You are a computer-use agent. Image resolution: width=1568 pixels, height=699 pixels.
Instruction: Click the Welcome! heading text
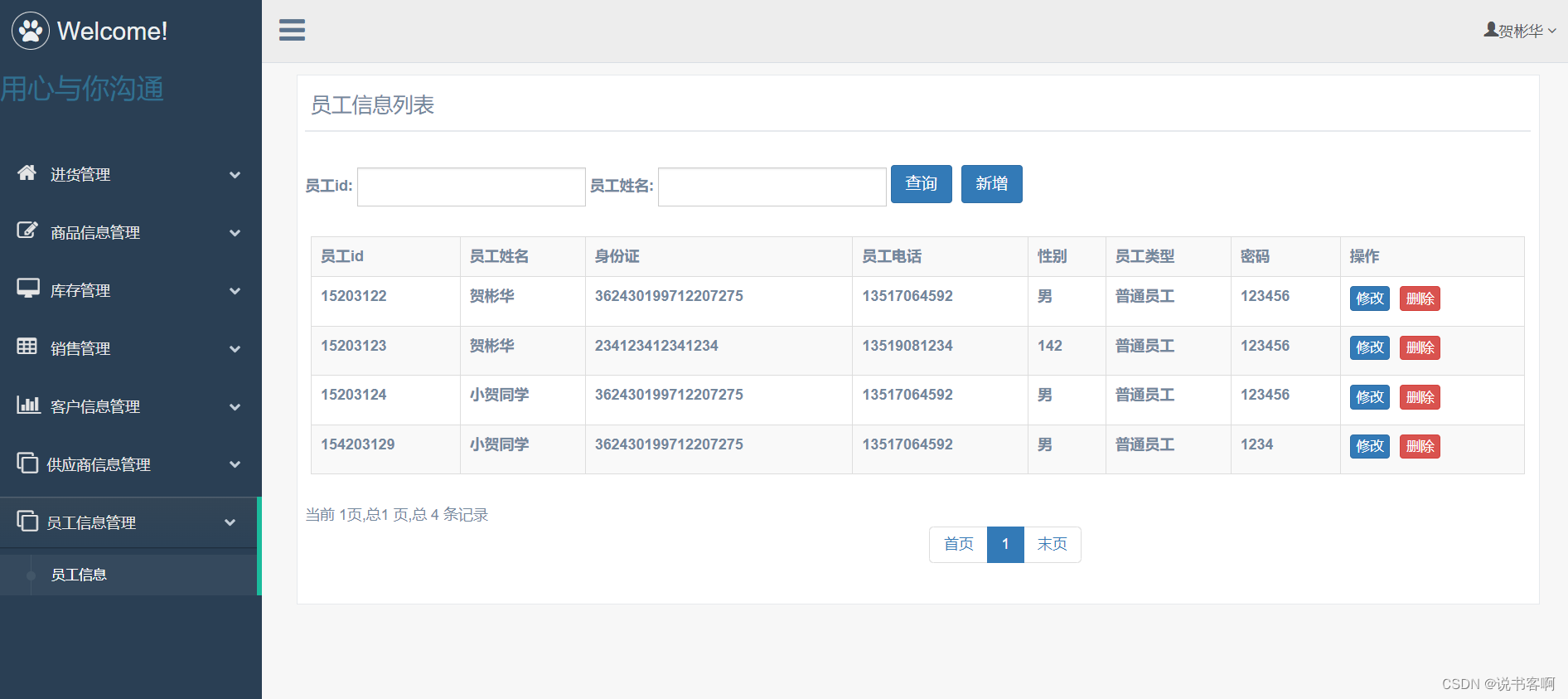[112, 31]
